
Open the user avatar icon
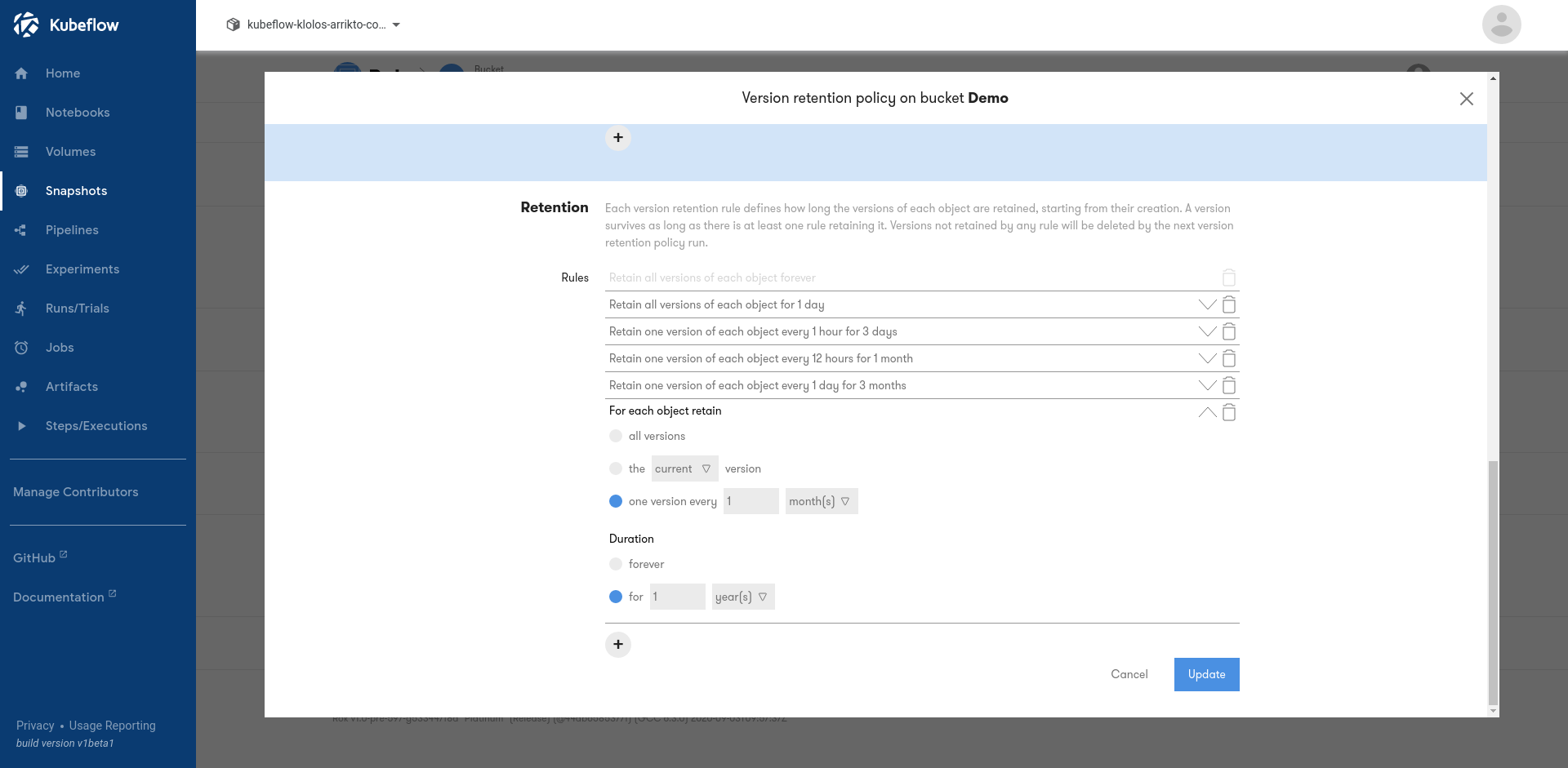coord(1502,24)
